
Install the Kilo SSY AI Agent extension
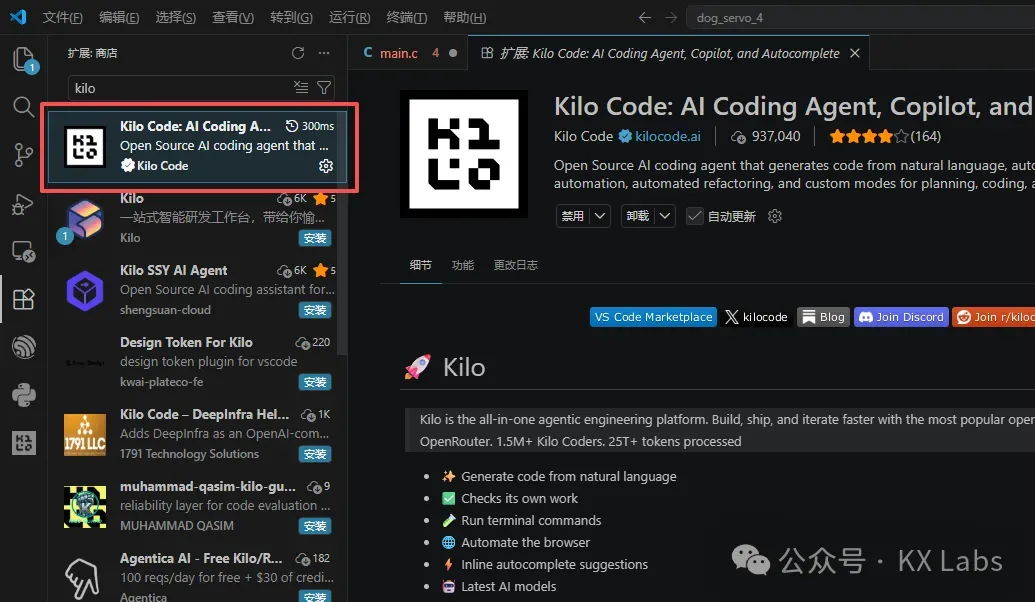pyautogui.click(x=315, y=310)
